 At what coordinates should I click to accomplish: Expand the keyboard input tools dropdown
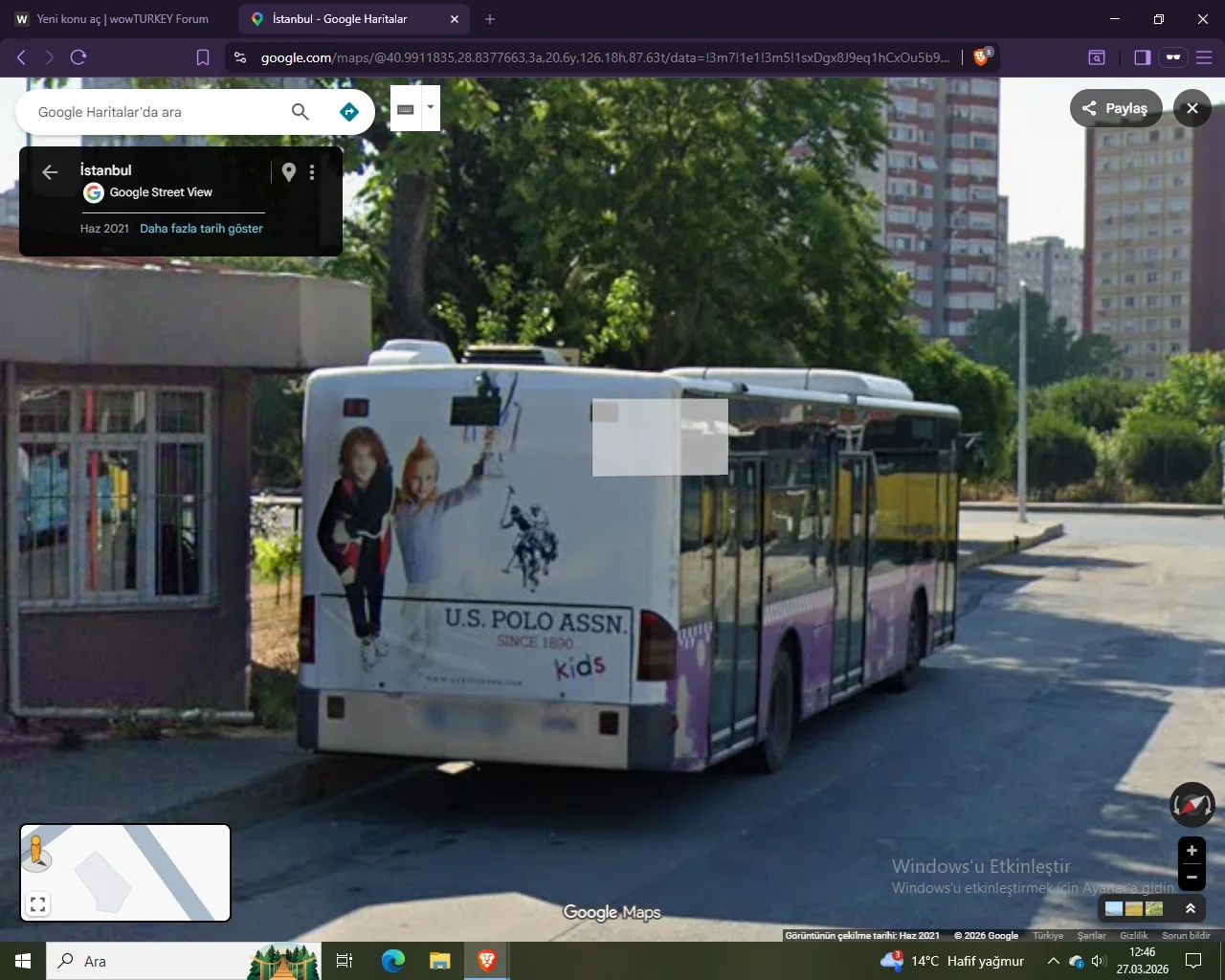point(431,107)
